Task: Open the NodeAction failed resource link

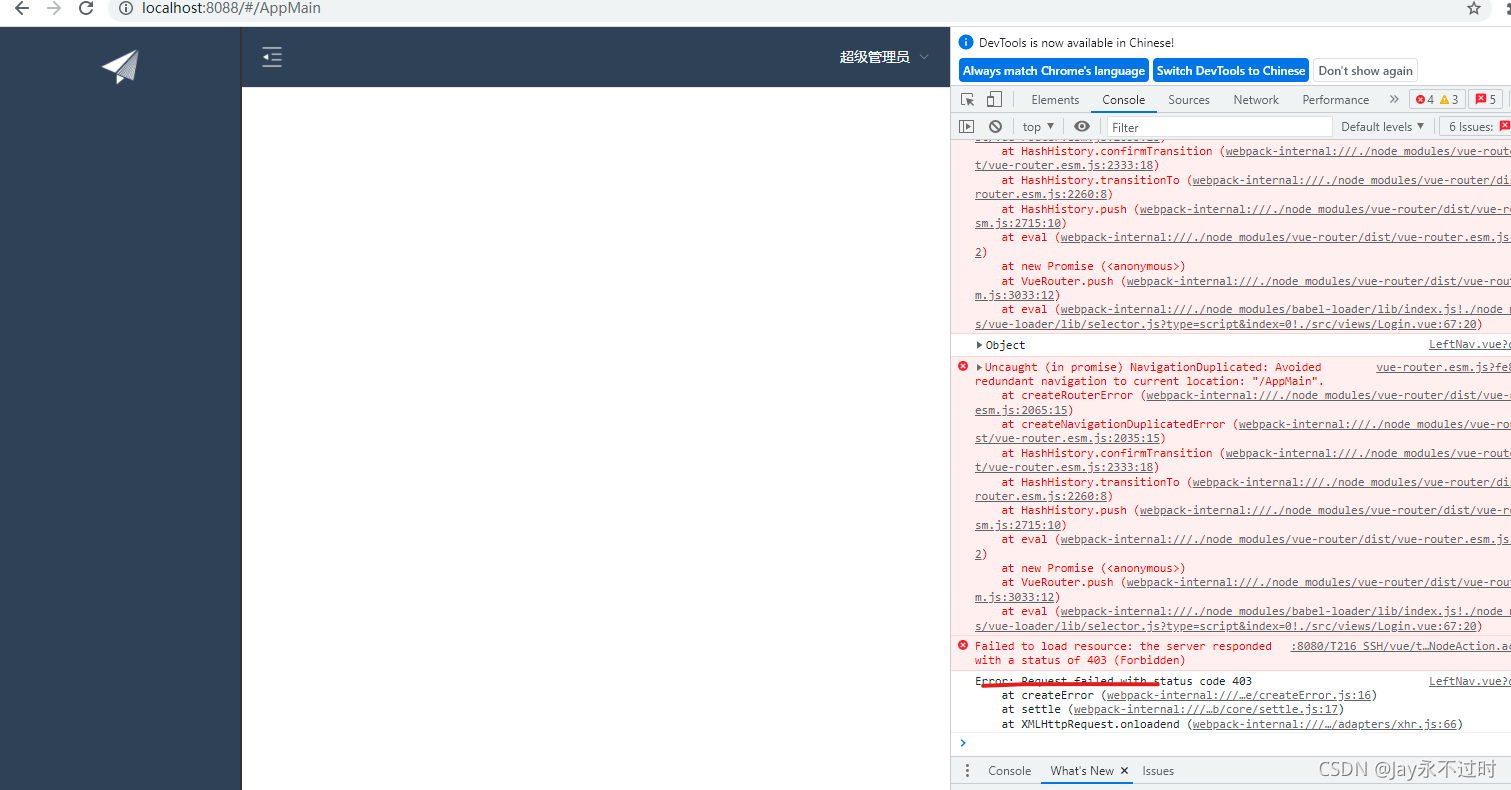Action: (x=1400, y=646)
